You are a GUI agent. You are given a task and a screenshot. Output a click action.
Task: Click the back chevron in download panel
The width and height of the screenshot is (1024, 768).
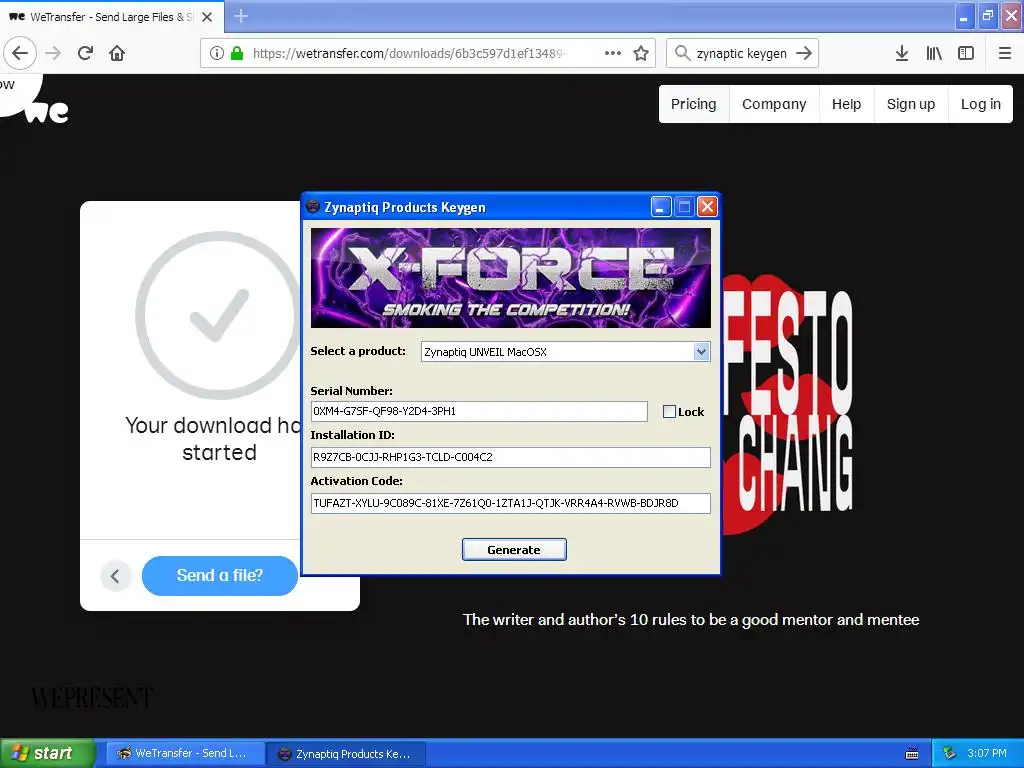coord(116,576)
